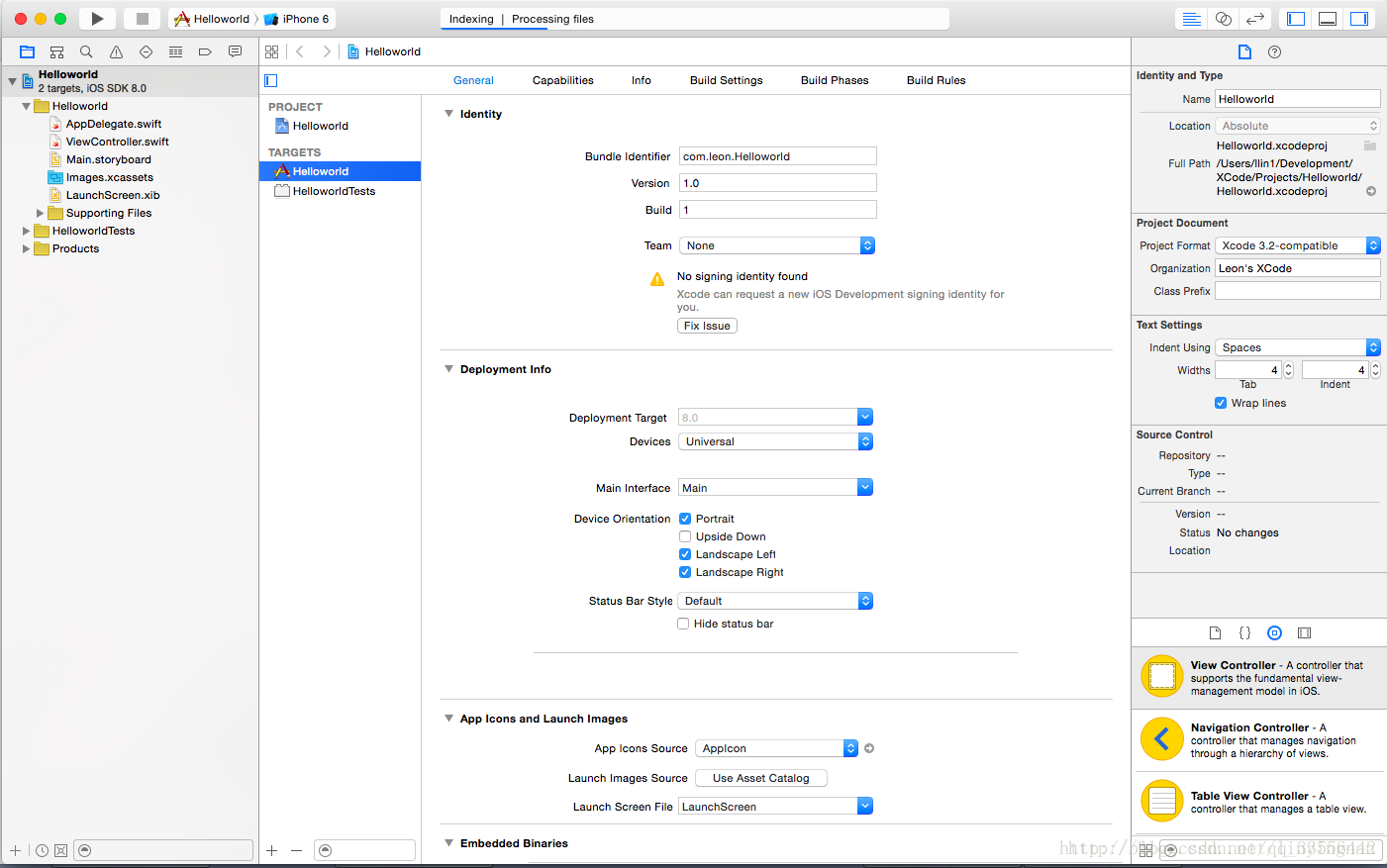This screenshot has height=868, width=1387.
Task: Stop the running build
Action: 142,19
